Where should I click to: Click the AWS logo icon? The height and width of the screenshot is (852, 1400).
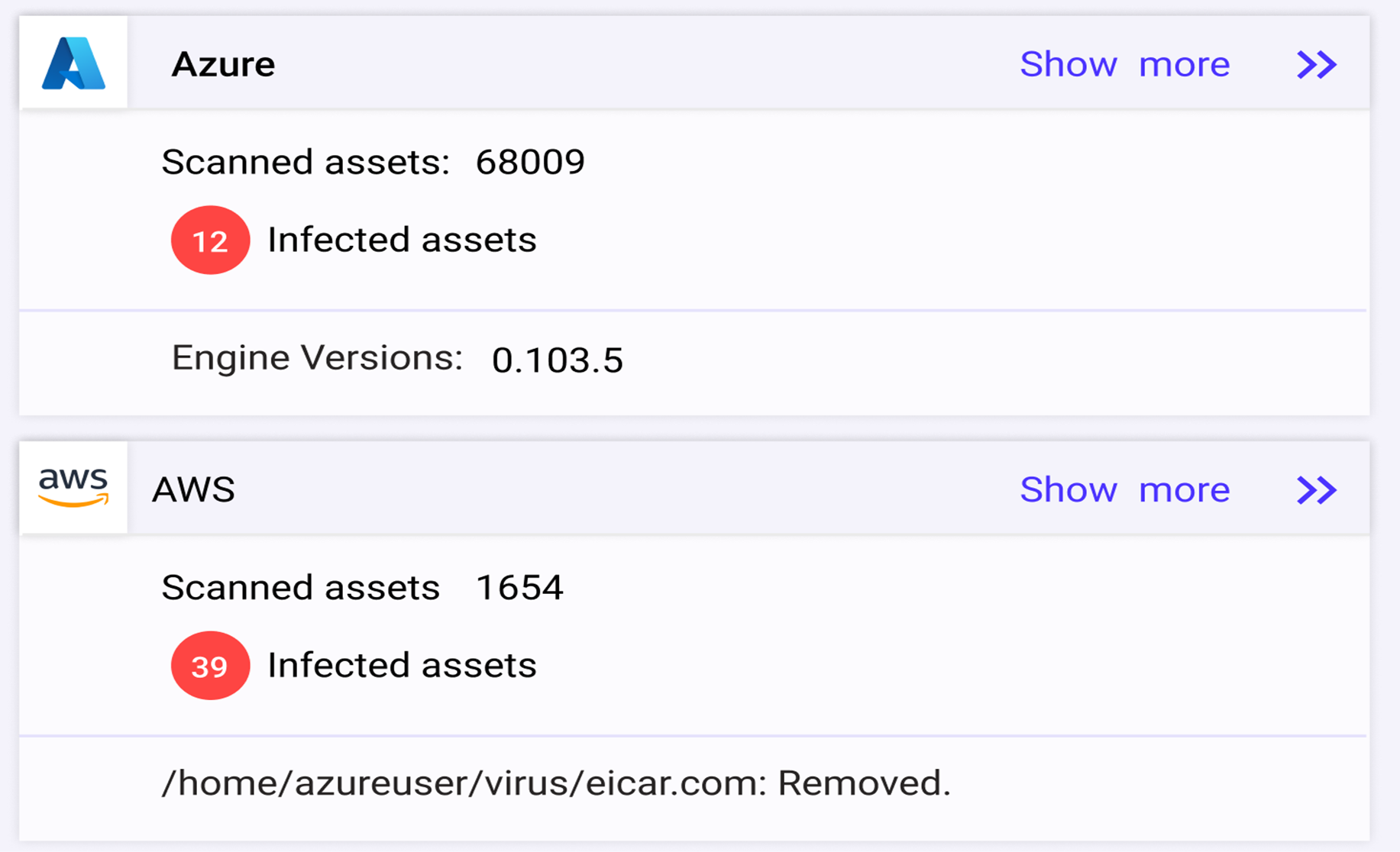[73, 488]
